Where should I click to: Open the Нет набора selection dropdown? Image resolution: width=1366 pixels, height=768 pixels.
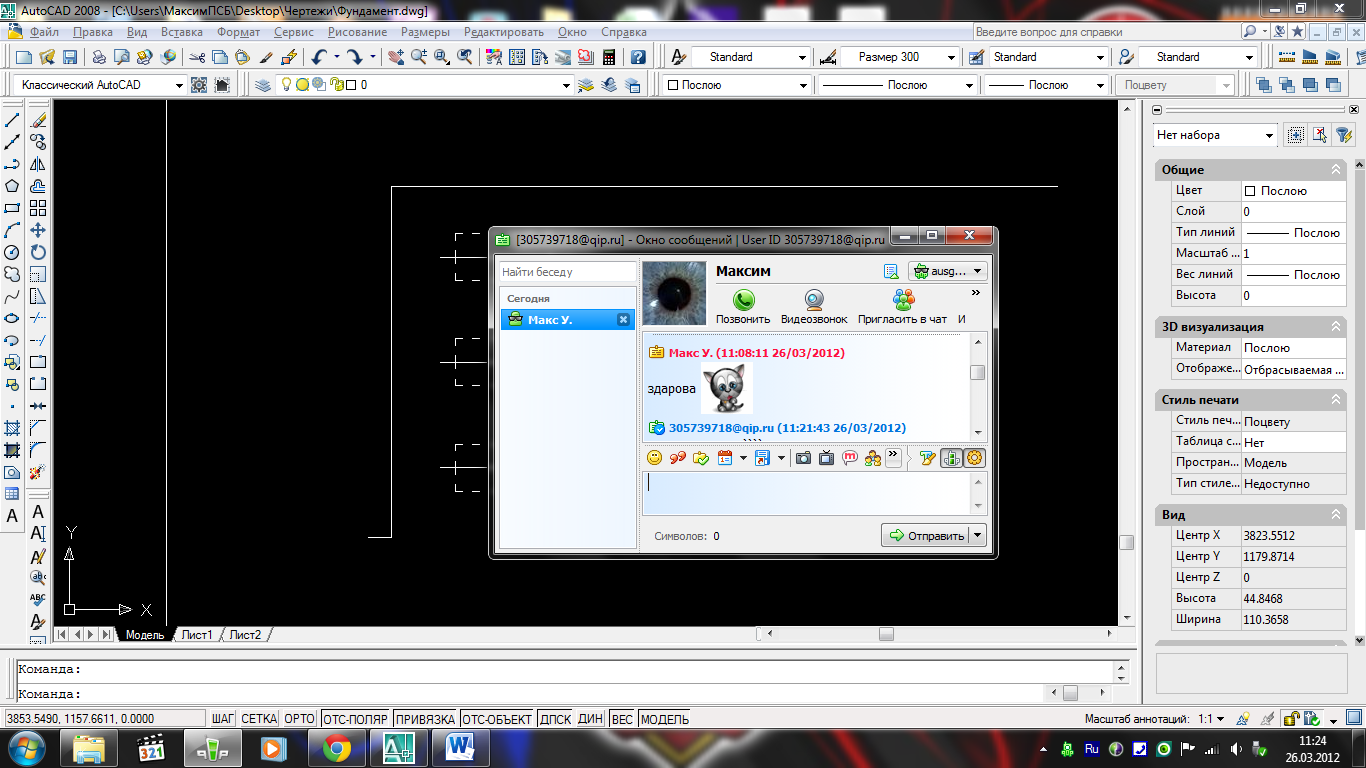(x=1269, y=135)
